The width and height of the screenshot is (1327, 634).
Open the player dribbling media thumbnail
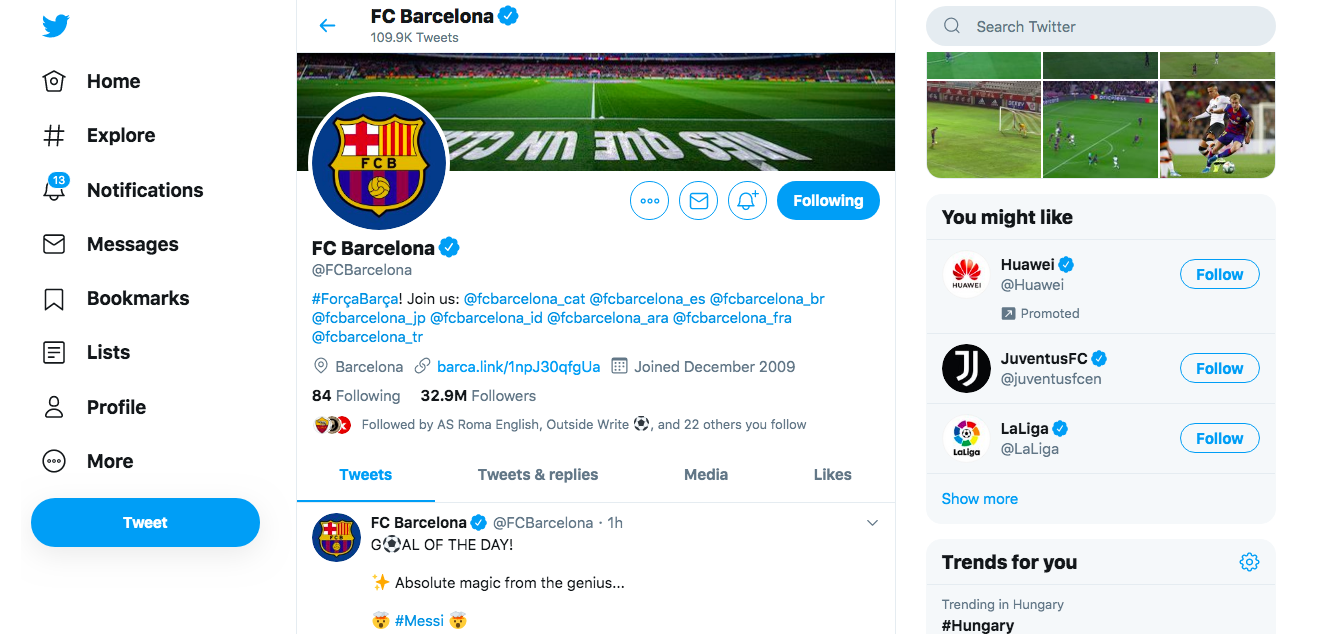(1217, 130)
